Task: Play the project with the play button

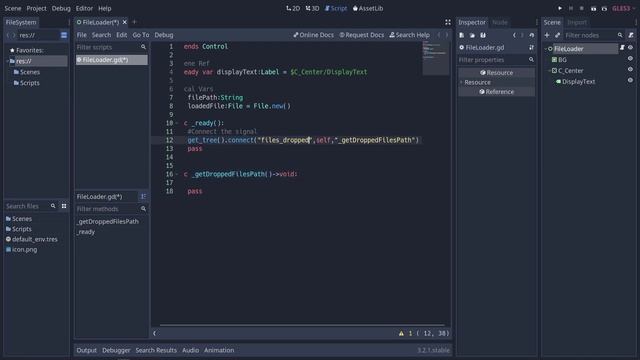Action: coord(560,8)
